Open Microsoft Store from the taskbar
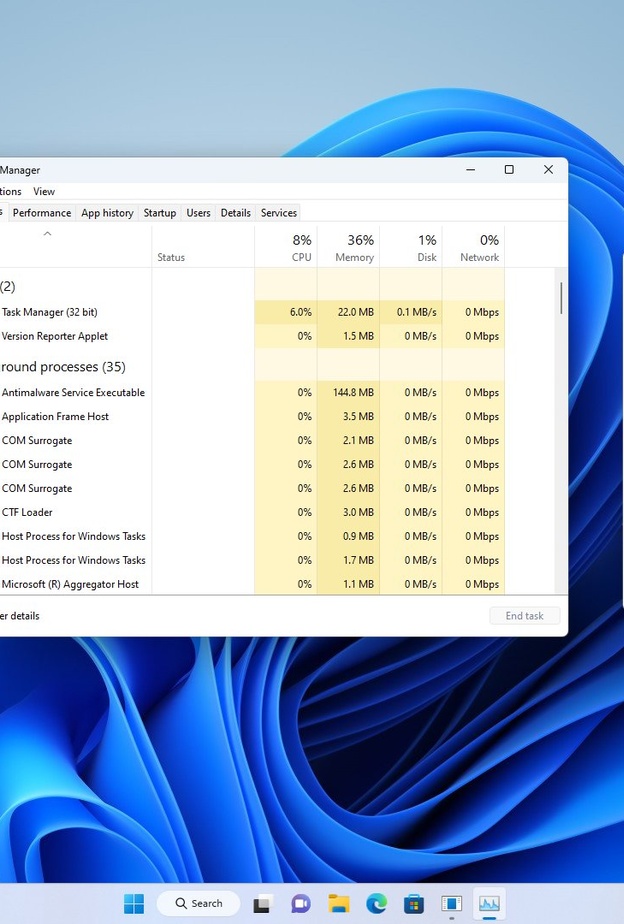Image resolution: width=624 pixels, height=924 pixels. (414, 903)
